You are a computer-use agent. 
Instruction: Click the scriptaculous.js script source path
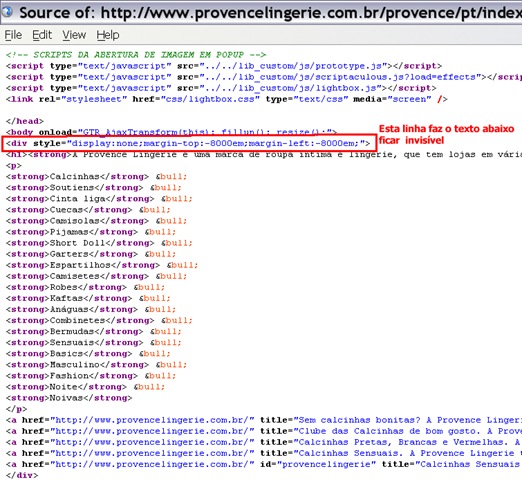coord(340,77)
